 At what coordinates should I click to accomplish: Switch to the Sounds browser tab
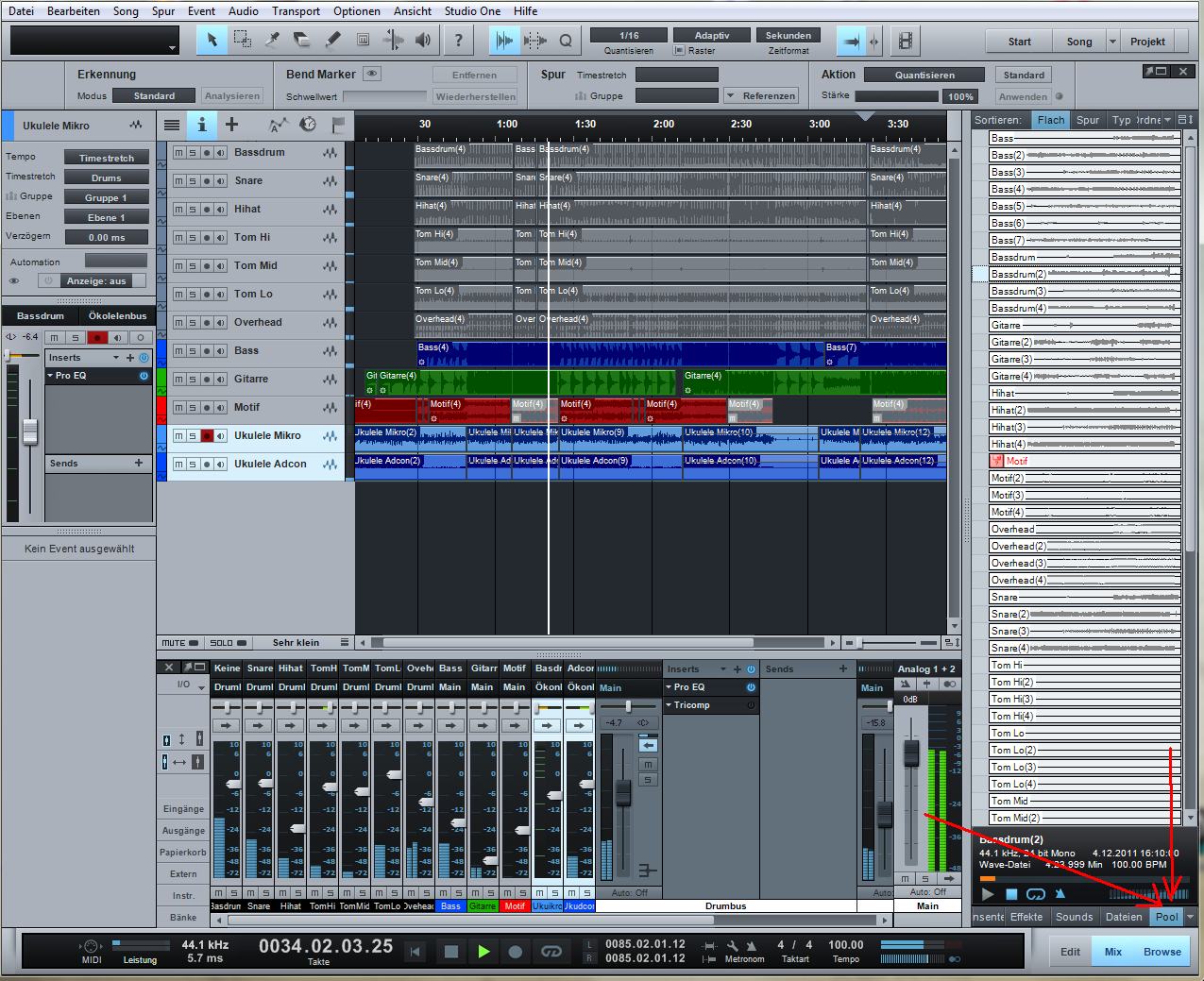[x=1075, y=917]
